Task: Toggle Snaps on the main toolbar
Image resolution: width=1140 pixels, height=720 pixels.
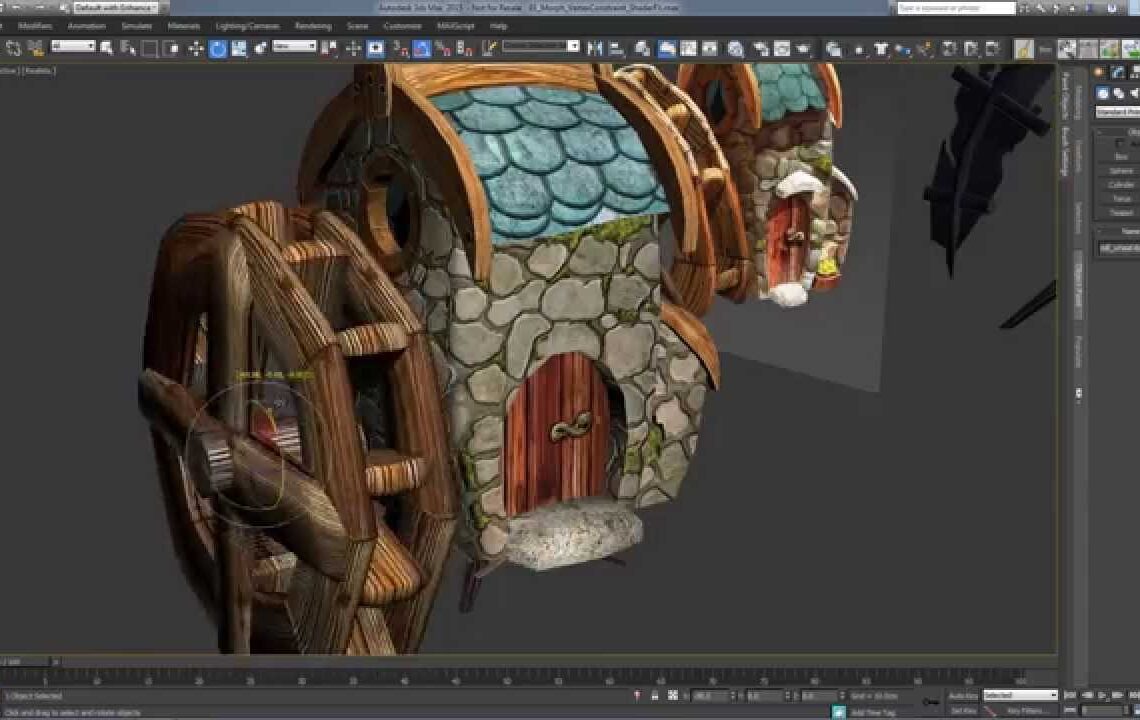Action: point(375,45)
